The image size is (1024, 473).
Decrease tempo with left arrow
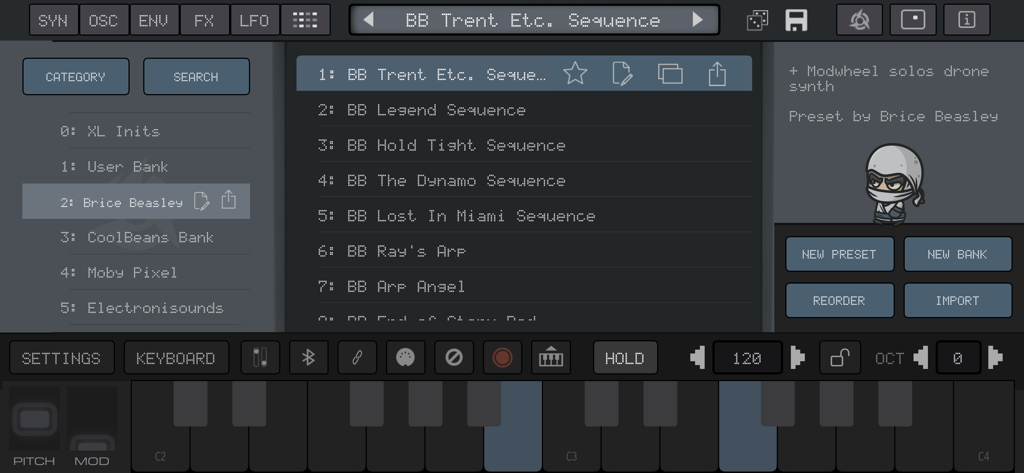[698, 358]
